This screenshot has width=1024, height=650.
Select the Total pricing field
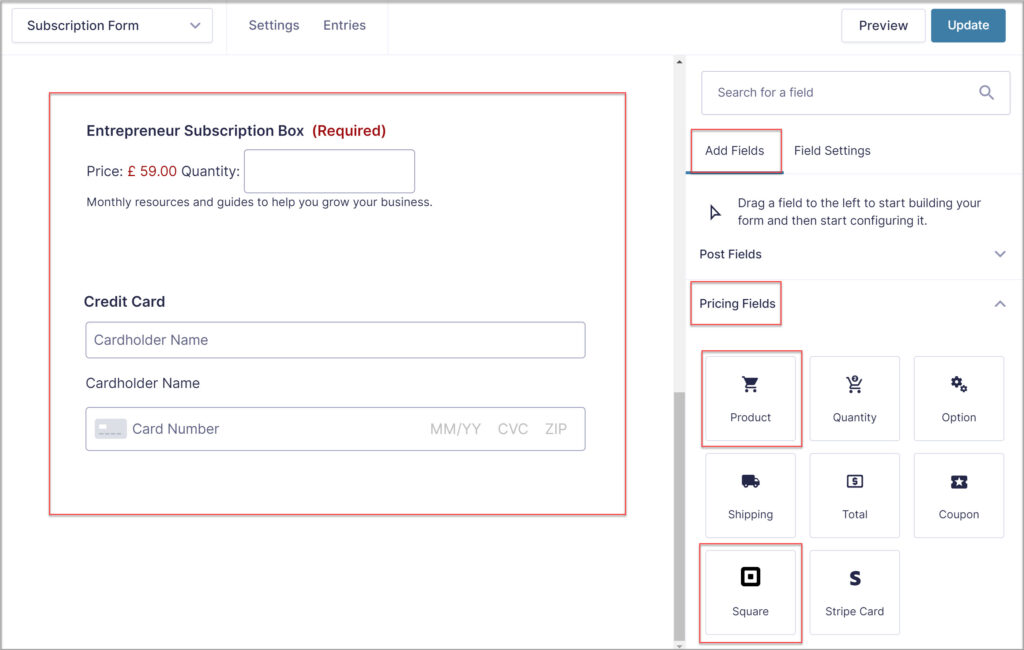tap(854, 494)
